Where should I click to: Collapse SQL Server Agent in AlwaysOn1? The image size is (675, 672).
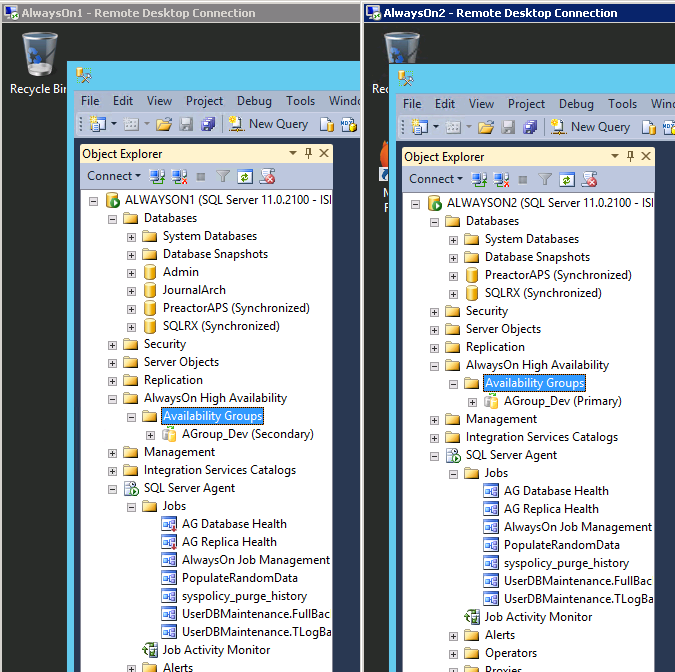pyautogui.click(x=112, y=489)
